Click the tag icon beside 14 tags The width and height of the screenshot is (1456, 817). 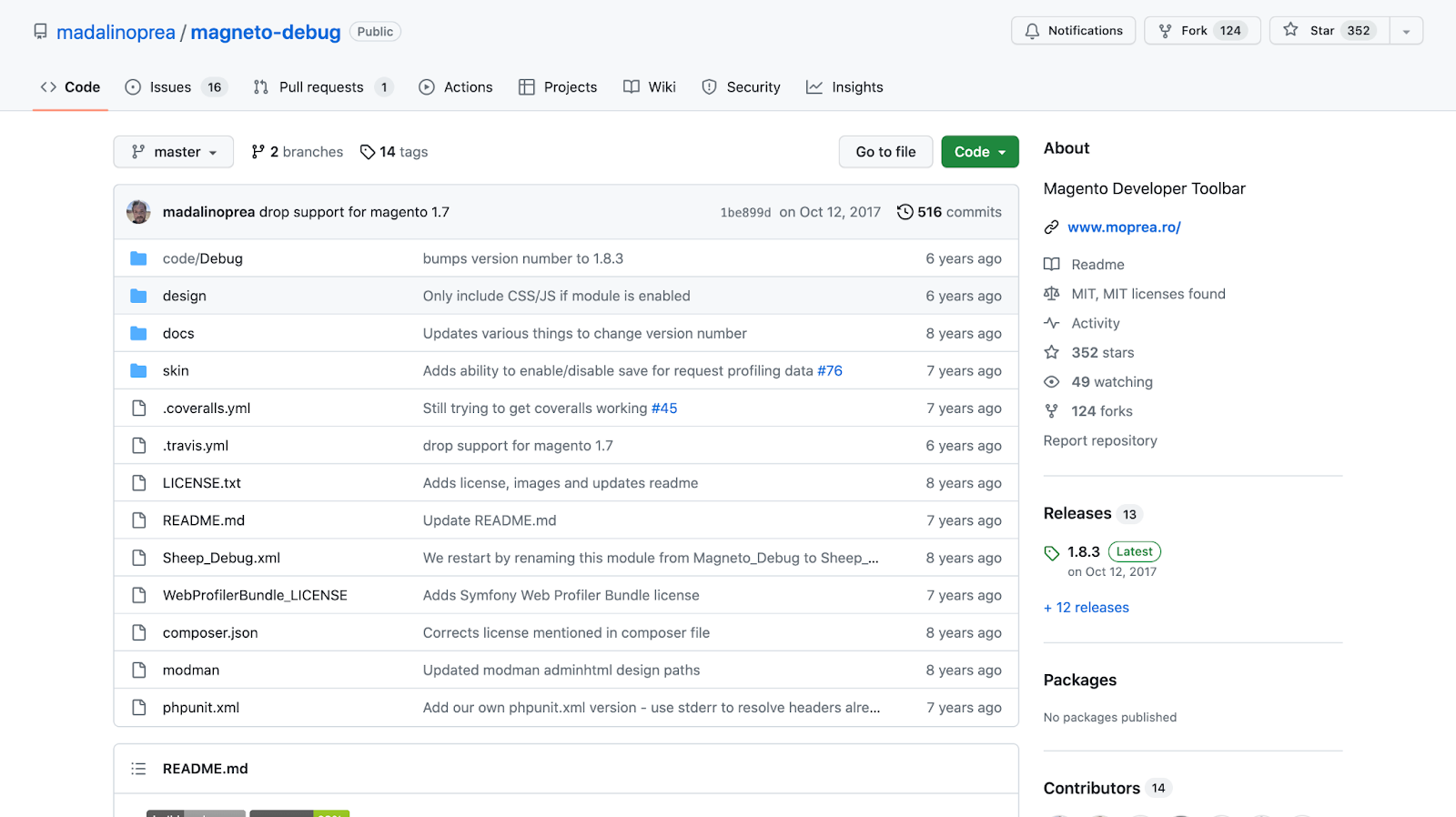point(368,152)
